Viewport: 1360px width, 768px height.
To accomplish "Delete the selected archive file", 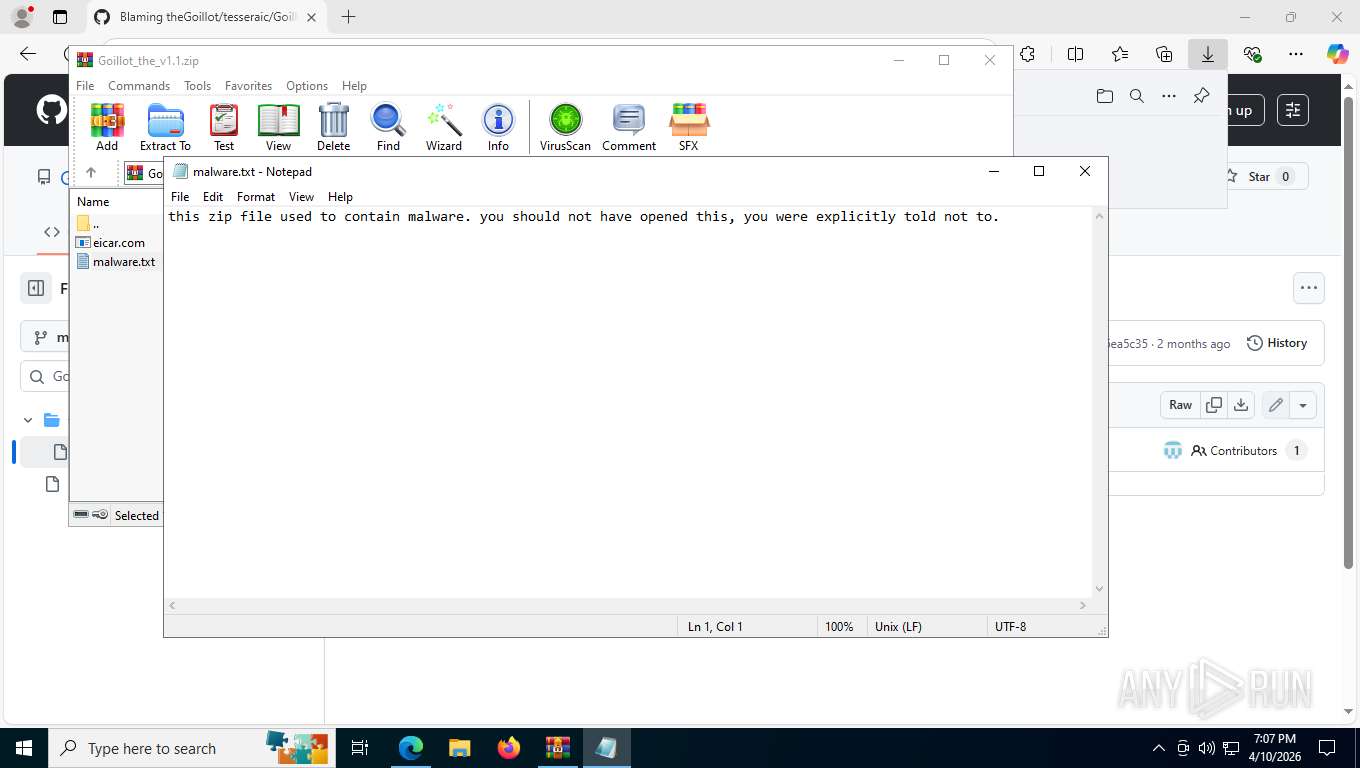I will tap(333, 127).
